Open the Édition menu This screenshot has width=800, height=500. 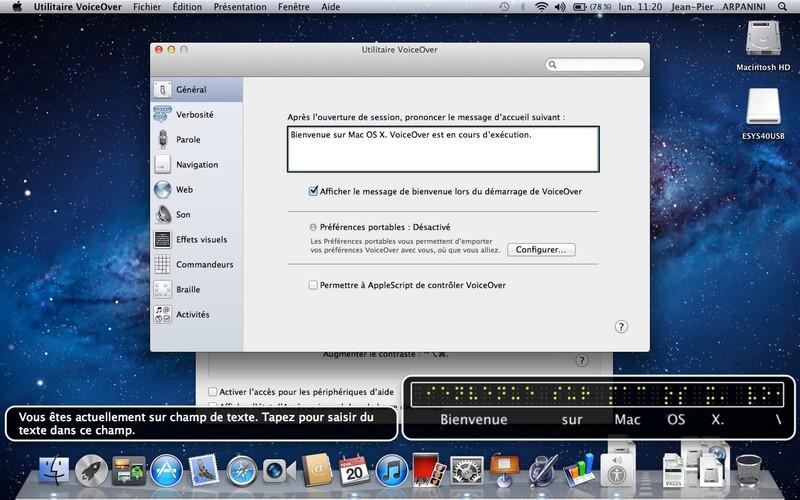coord(187,7)
